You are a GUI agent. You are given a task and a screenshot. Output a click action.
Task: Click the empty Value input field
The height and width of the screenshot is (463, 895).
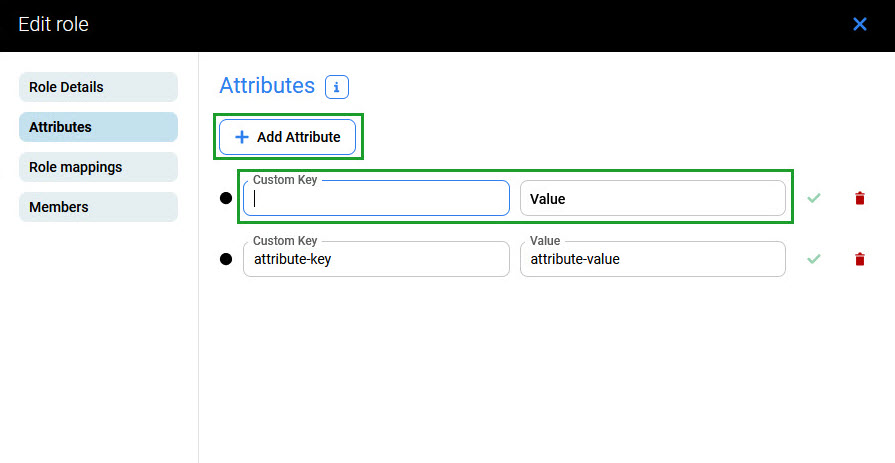coord(652,199)
